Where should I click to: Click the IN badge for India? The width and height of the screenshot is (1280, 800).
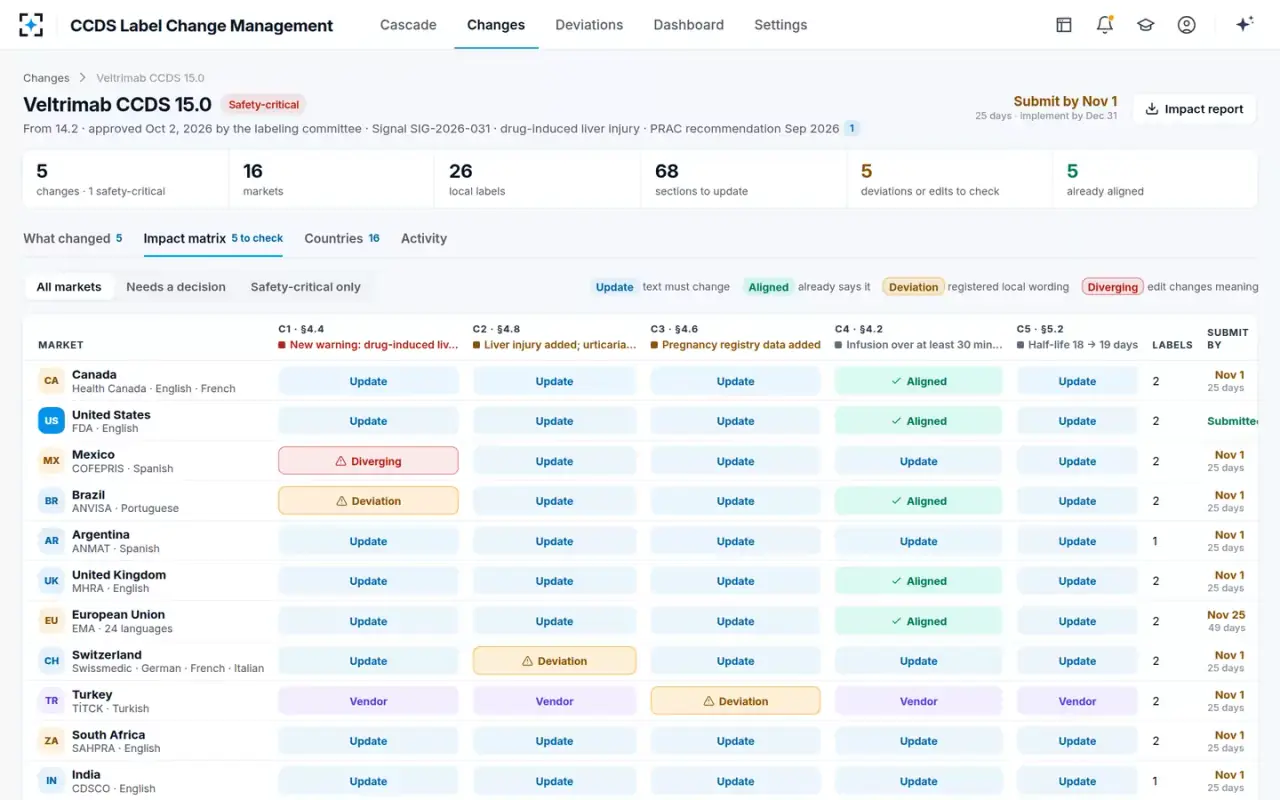(x=51, y=781)
